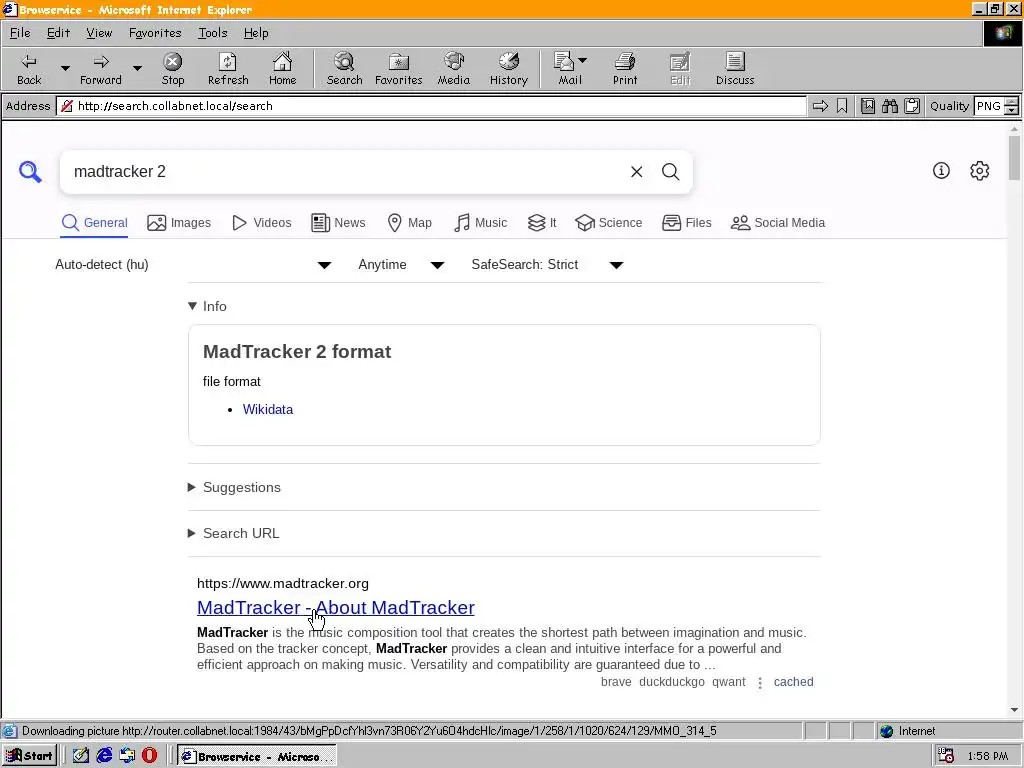
Task: Open the IE Search toolbar button
Action: tap(344, 69)
